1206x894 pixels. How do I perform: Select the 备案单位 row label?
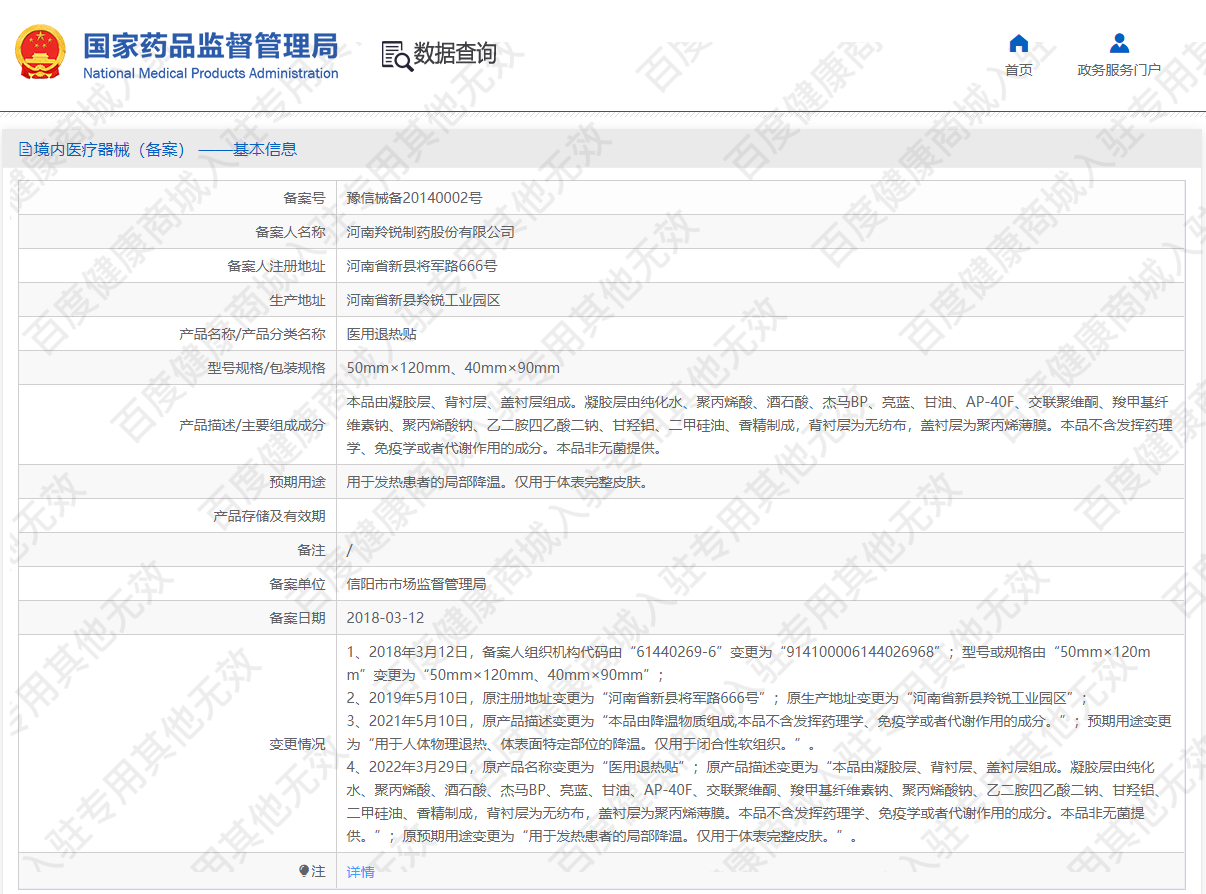(x=298, y=584)
